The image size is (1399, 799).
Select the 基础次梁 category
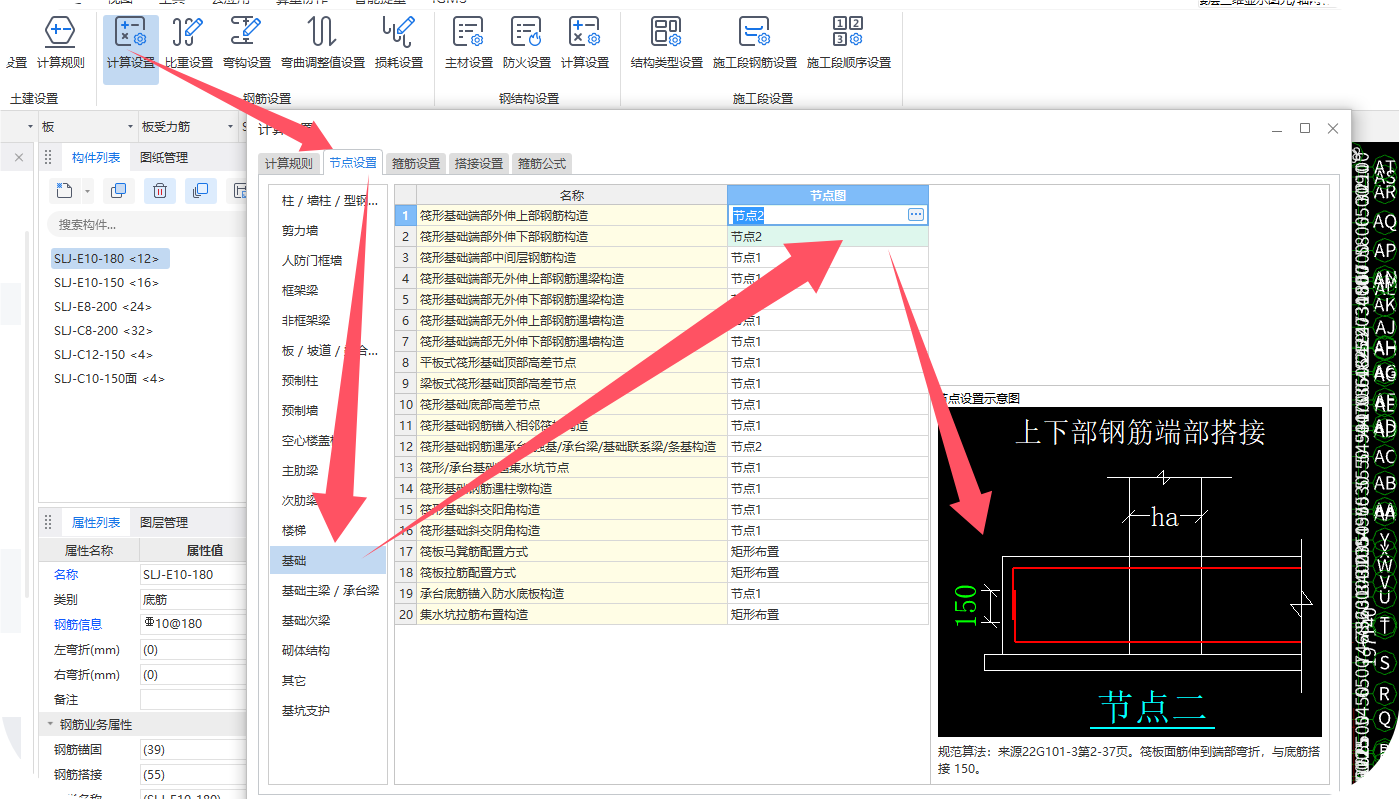[327, 621]
